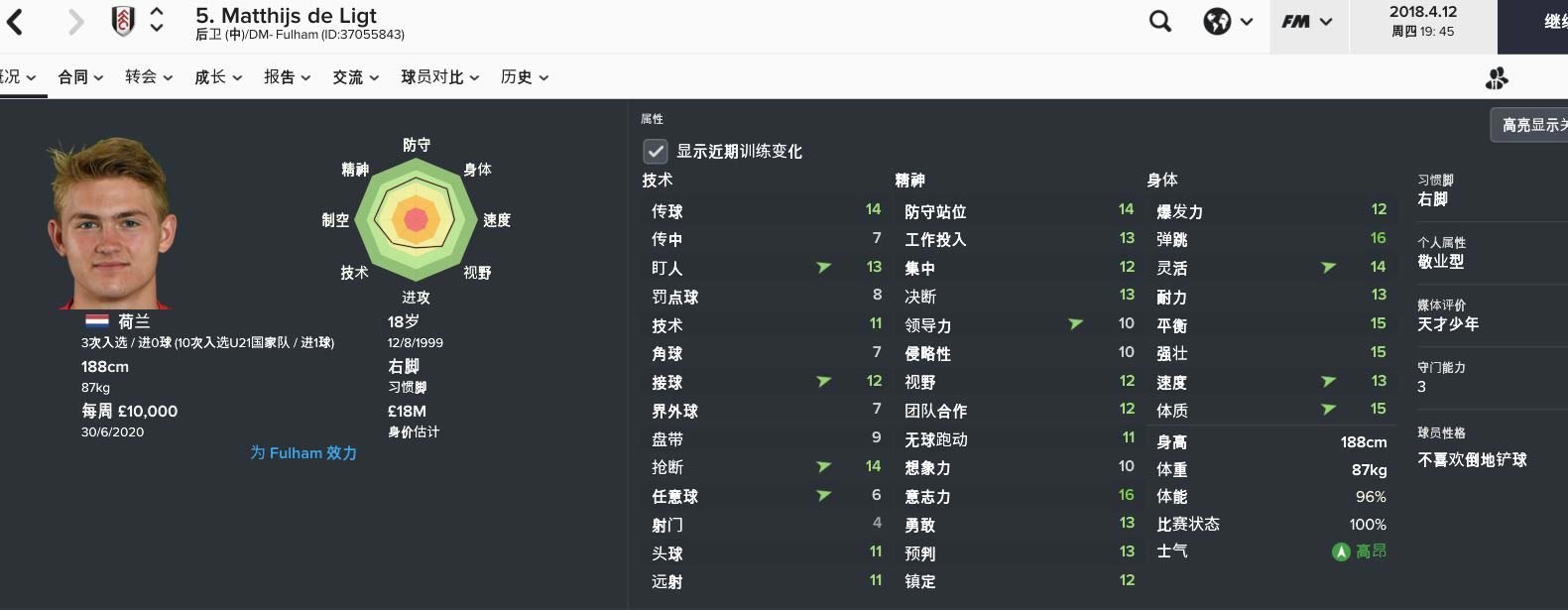Click the 为 Fulham 效力 link
Image resolution: width=1568 pixels, height=610 pixels.
[x=303, y=453]
